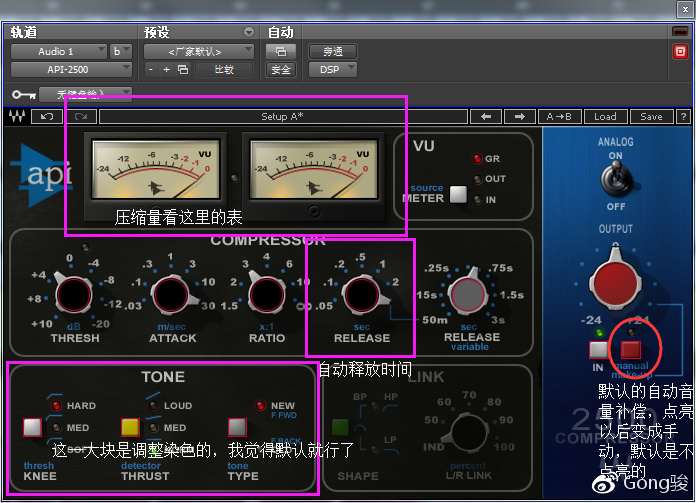Click the right VU meter
Viewport: 696px width, 503px height.
[313, 169]
